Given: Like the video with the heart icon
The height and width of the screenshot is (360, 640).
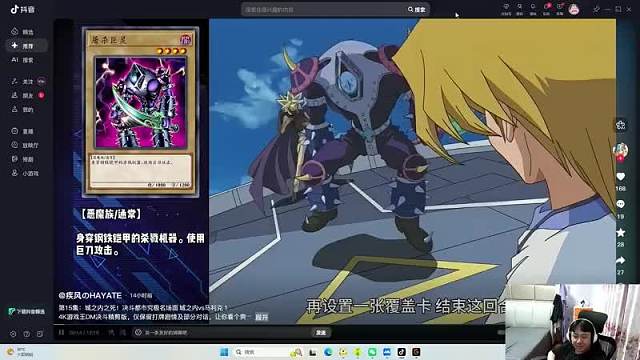Looking at the screenshot, I should tap(620, 177).
